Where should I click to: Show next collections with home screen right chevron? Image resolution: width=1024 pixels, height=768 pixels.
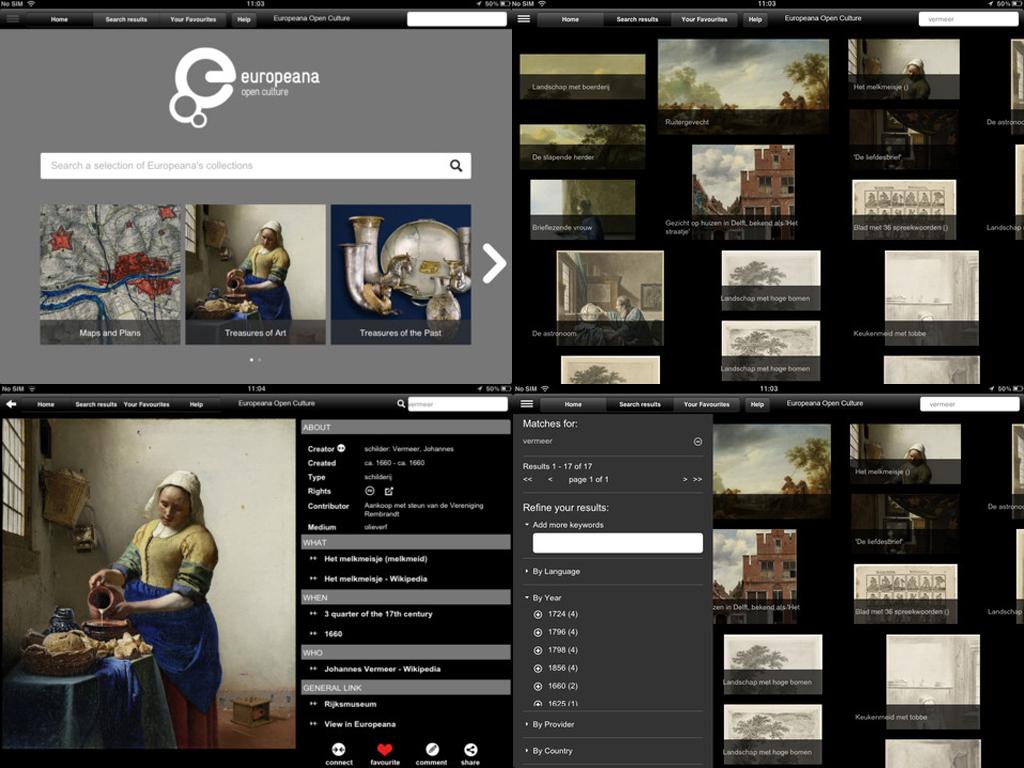[494, 263]
